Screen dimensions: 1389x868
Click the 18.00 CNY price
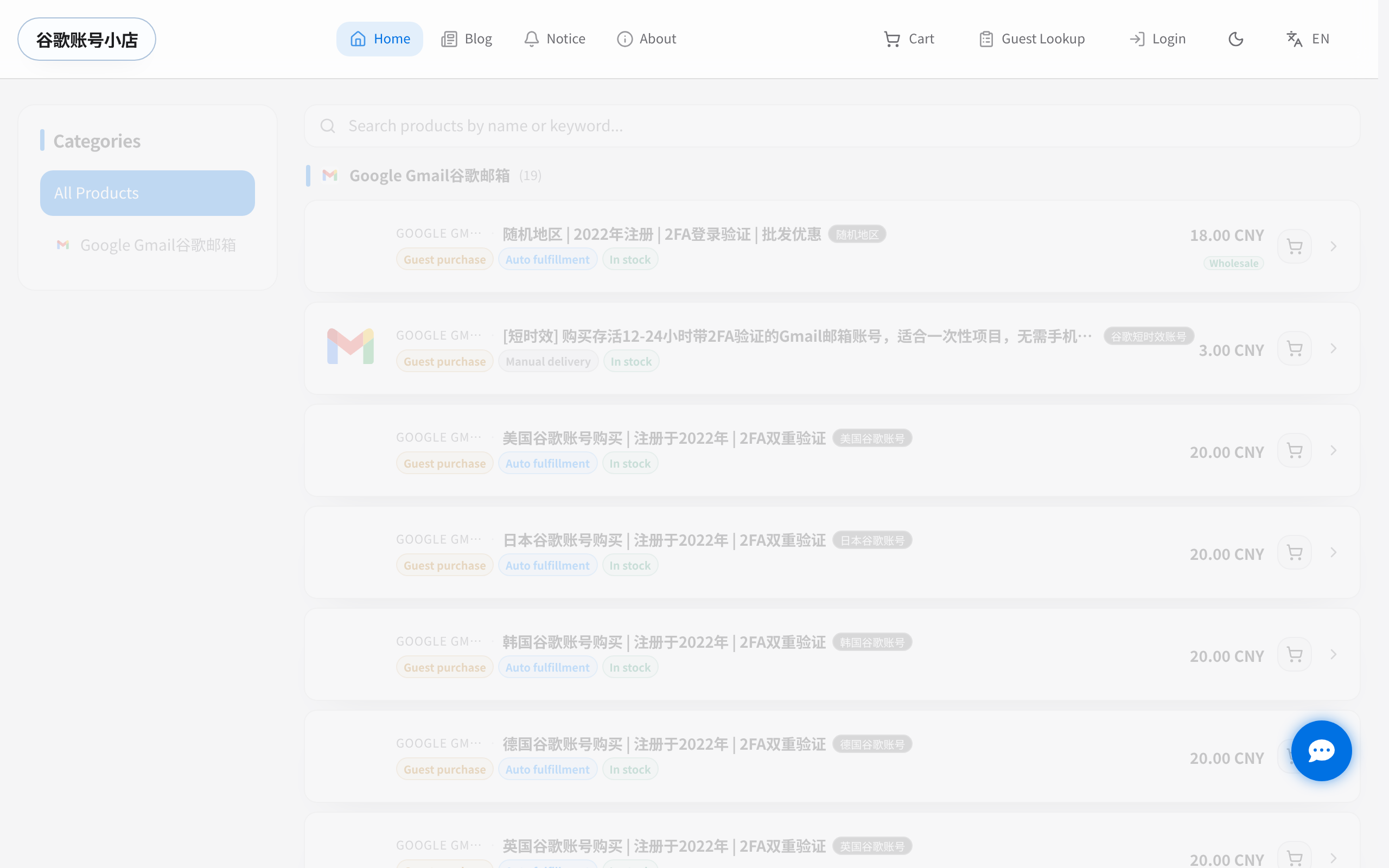pyautogui.click(x=1227, y=235)
